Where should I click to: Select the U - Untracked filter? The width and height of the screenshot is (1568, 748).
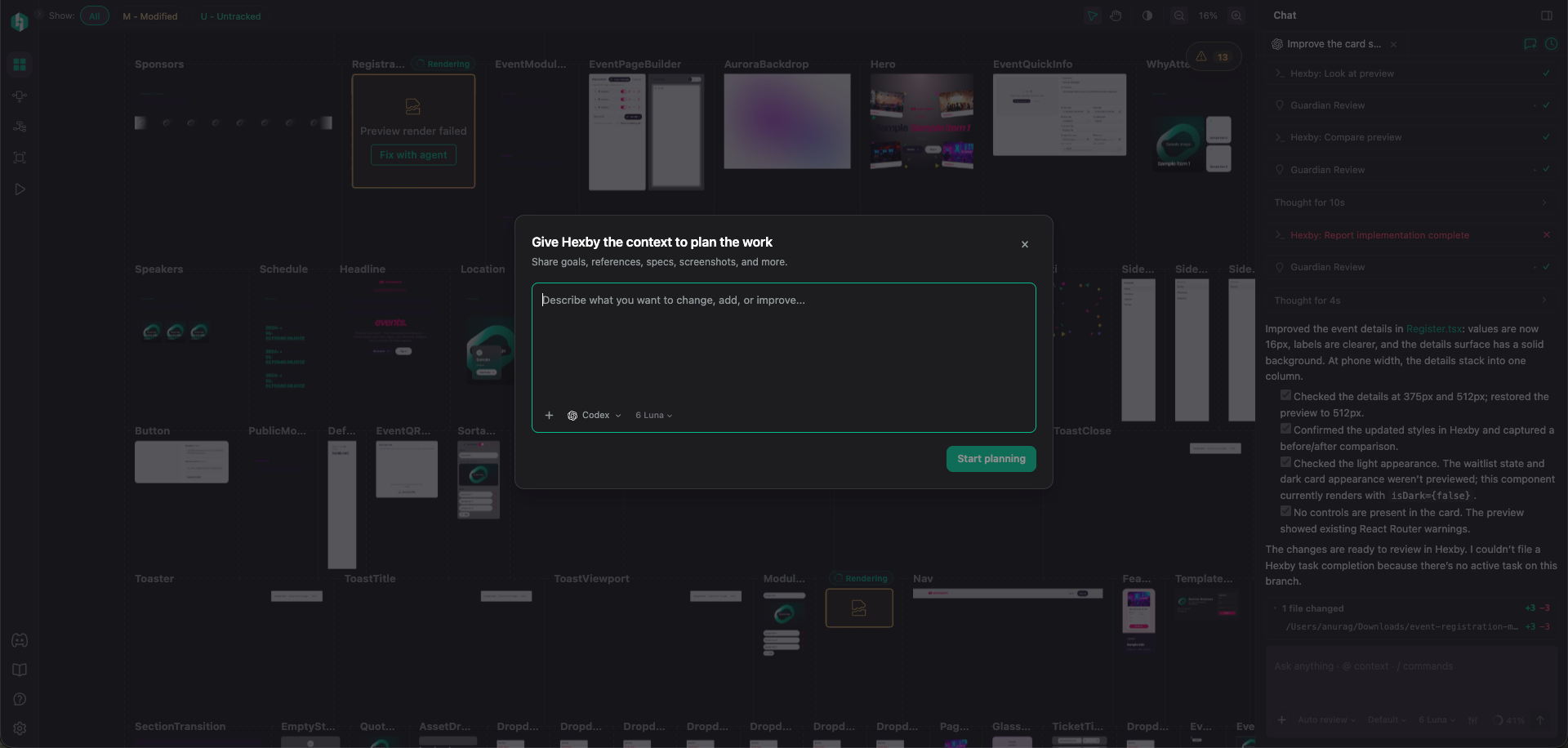[x=230, y=16]
